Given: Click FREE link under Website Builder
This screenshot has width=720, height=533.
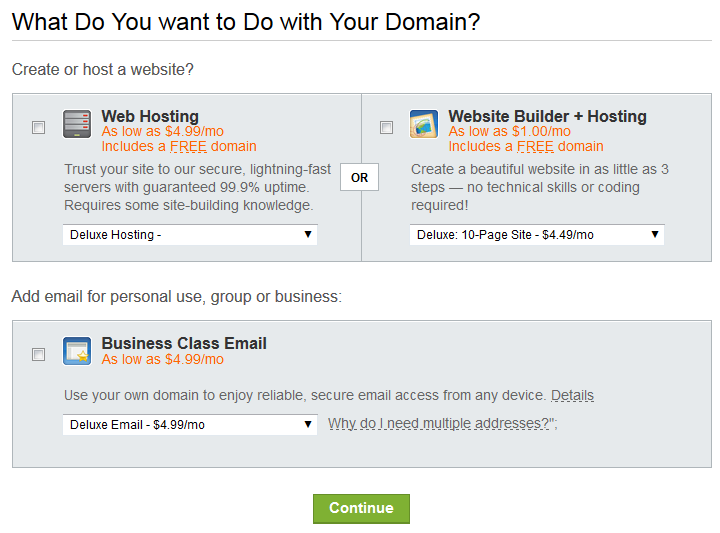Looking at the screenshot, I should pos(535,146).
